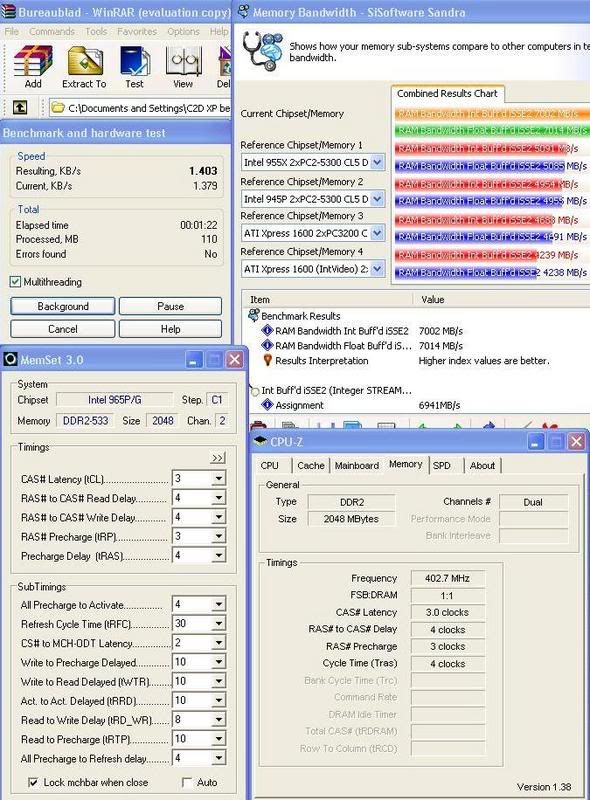Image resolution: width=590 pixels, height=800 pixels.
Task: Click the Background button
Action: tap(63, 306)
